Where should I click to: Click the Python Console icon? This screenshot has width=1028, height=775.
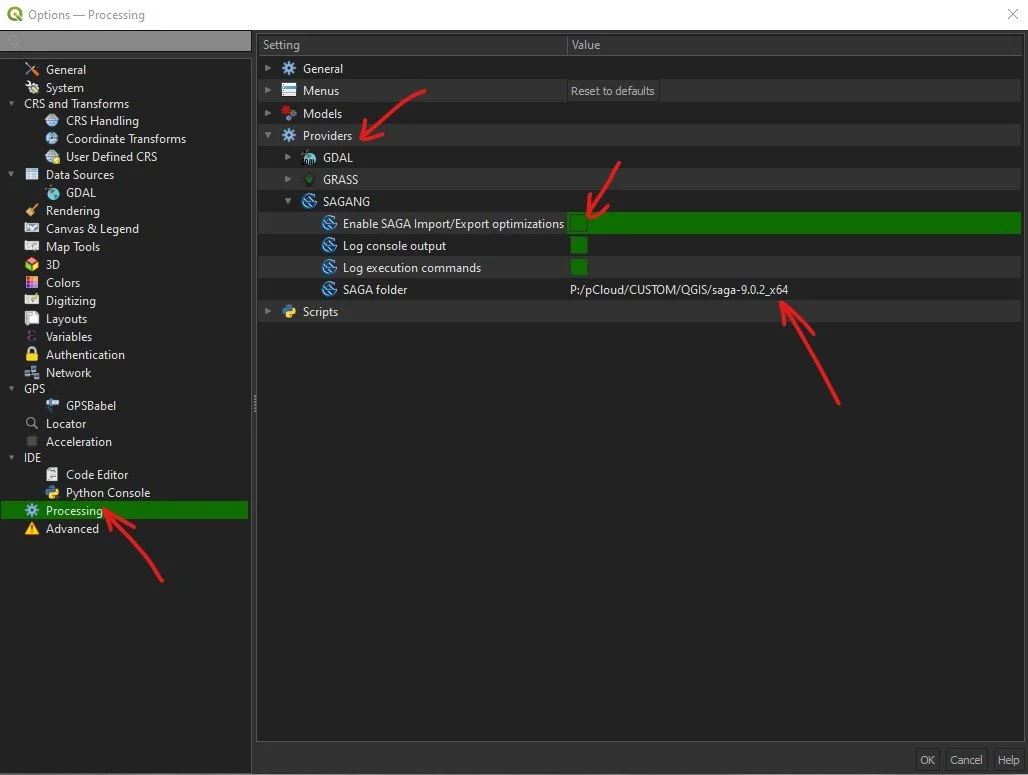tap(52, 492)
